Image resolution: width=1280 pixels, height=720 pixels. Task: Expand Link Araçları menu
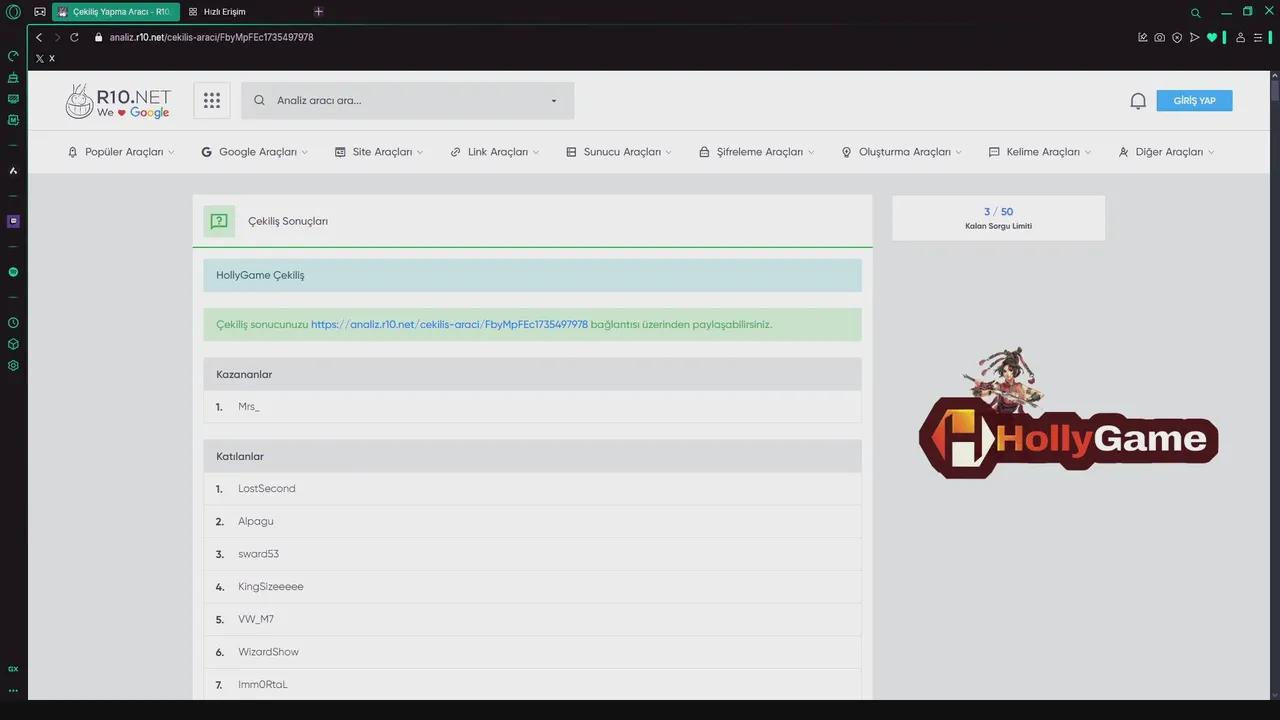(495, 152)
